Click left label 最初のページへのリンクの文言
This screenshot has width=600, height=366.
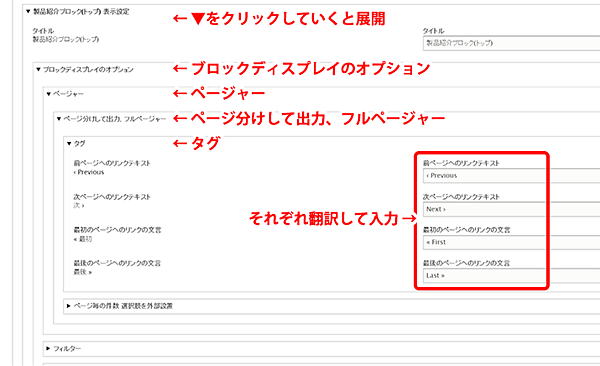pos(117,230)
